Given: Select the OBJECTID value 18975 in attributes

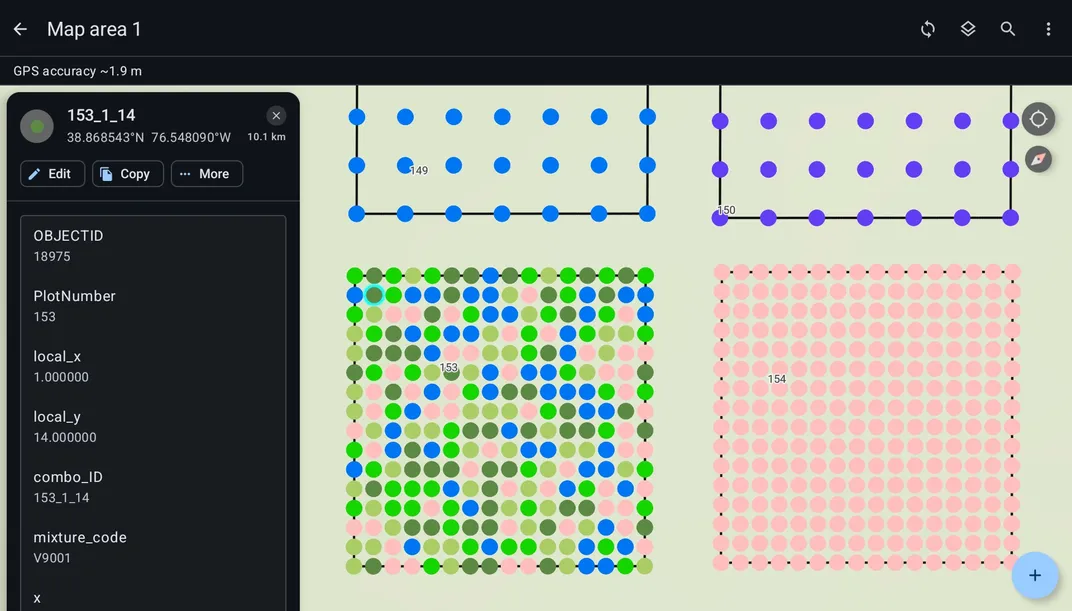Looking at the screenshot, I should coord(51,256).
